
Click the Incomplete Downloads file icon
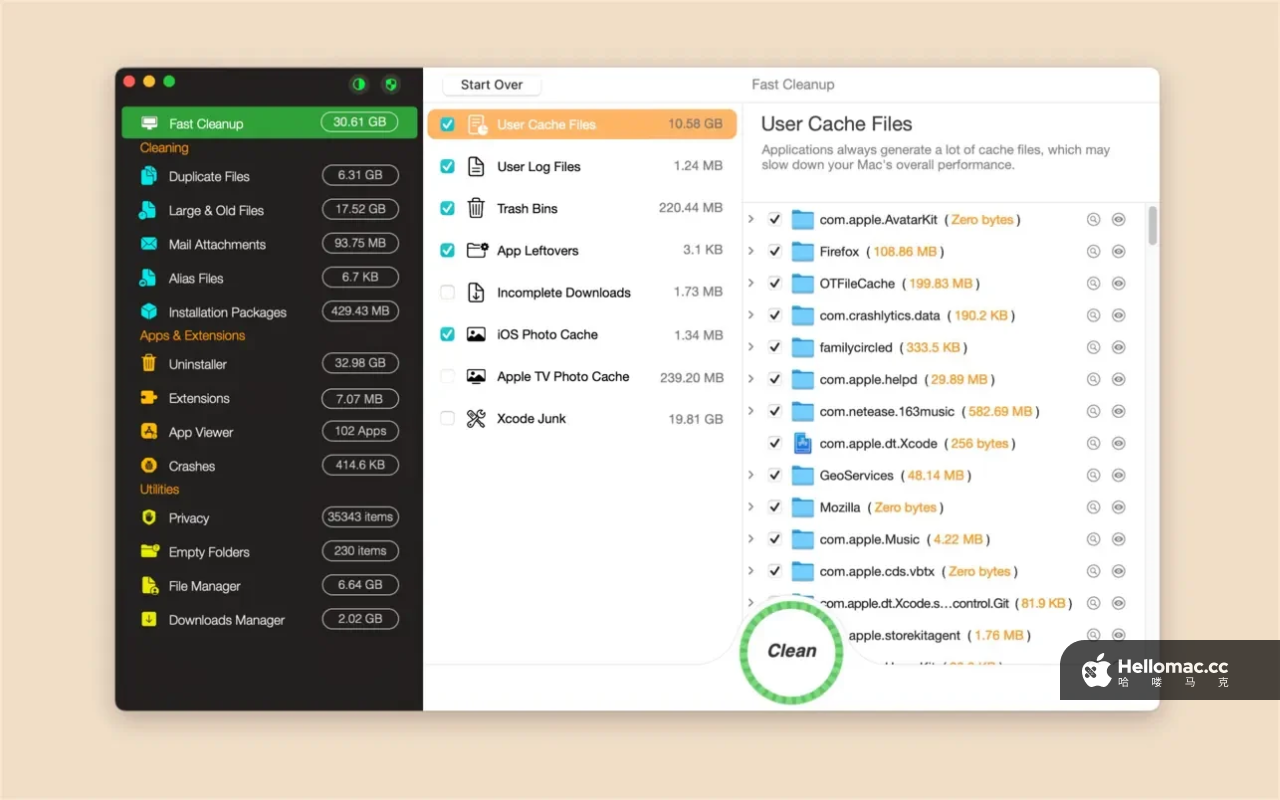tap(476, 292)
